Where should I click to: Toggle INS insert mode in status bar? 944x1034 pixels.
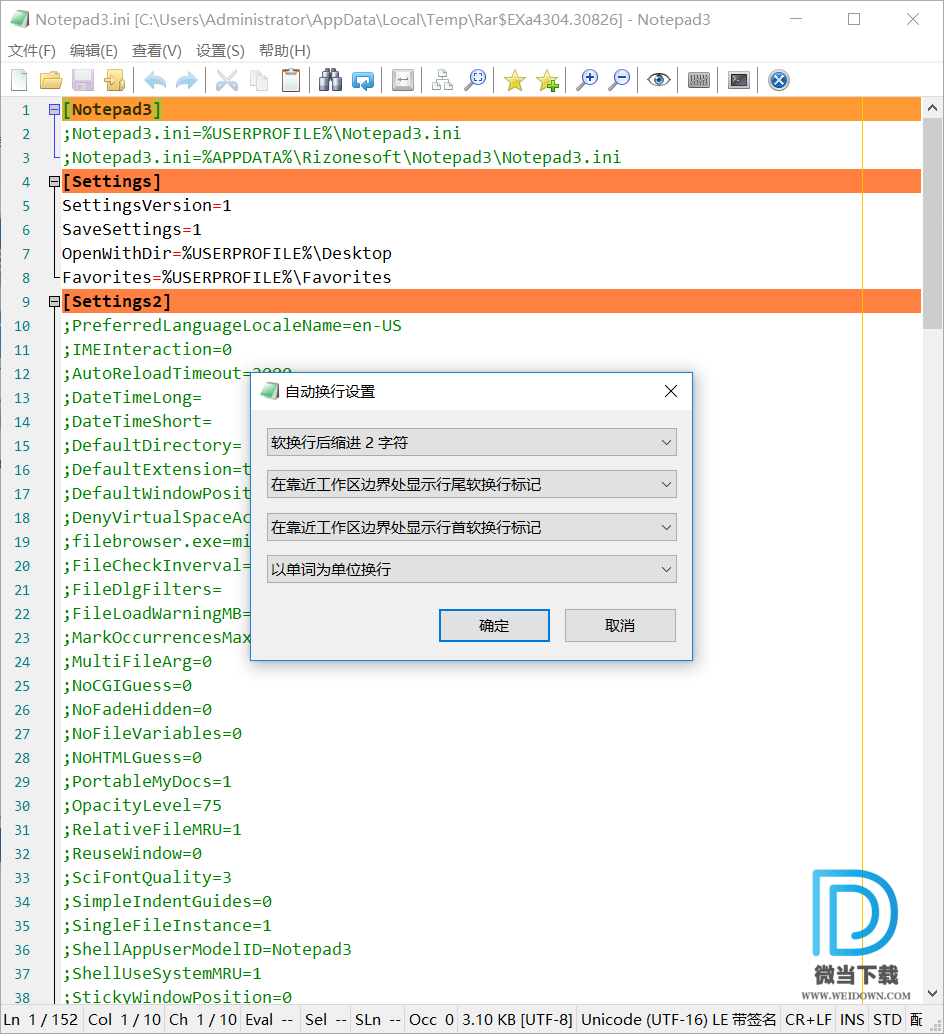tap(852, 1019)
